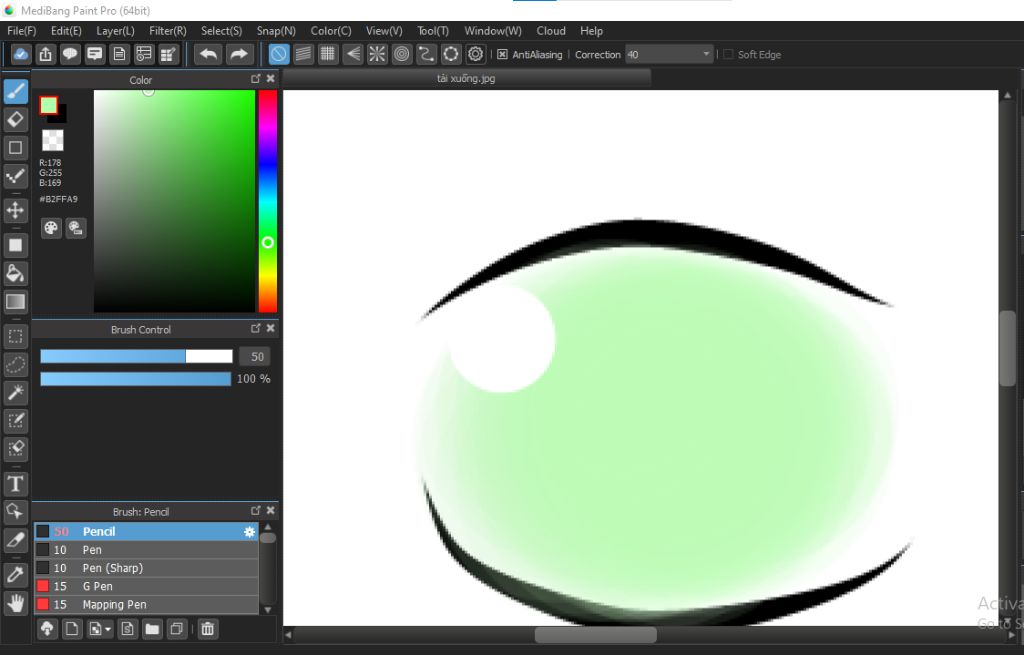Choose the Select Eraser tool
1024x655 pixels.
coord(16,449)
